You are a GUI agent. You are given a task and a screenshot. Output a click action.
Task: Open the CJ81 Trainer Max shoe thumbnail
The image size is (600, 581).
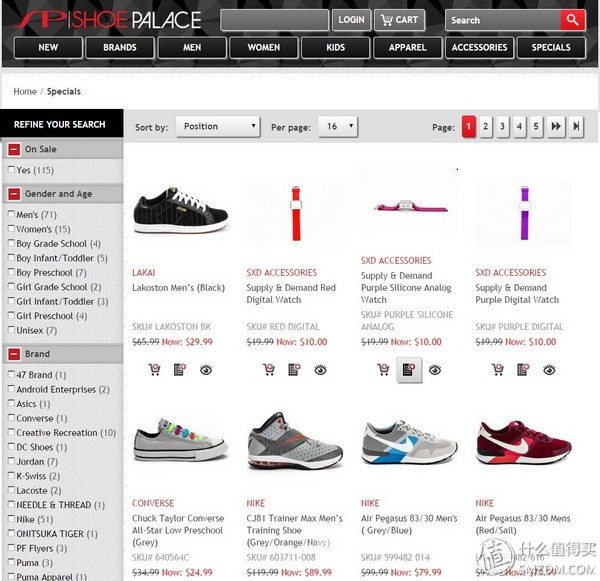[x=295, y=441]
